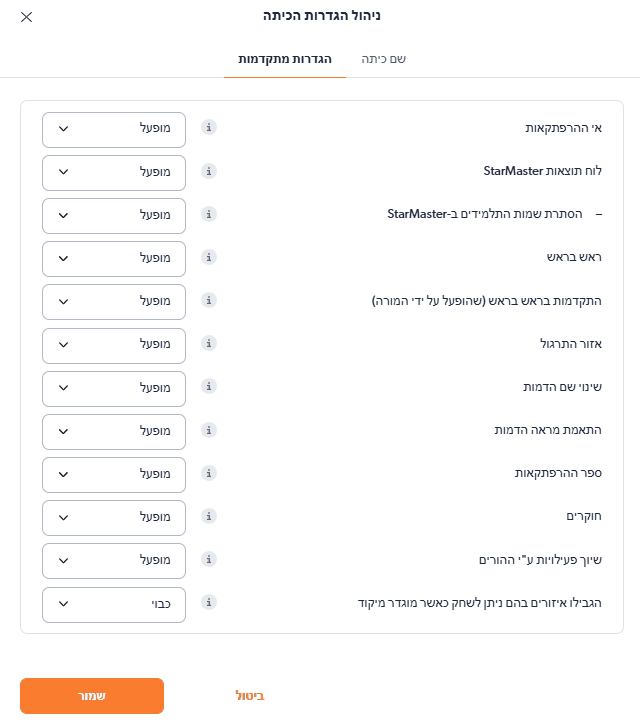The image size is (640, 727).
Task: Show info for ספר ההרפתקאות
Action: coord(209,472)
